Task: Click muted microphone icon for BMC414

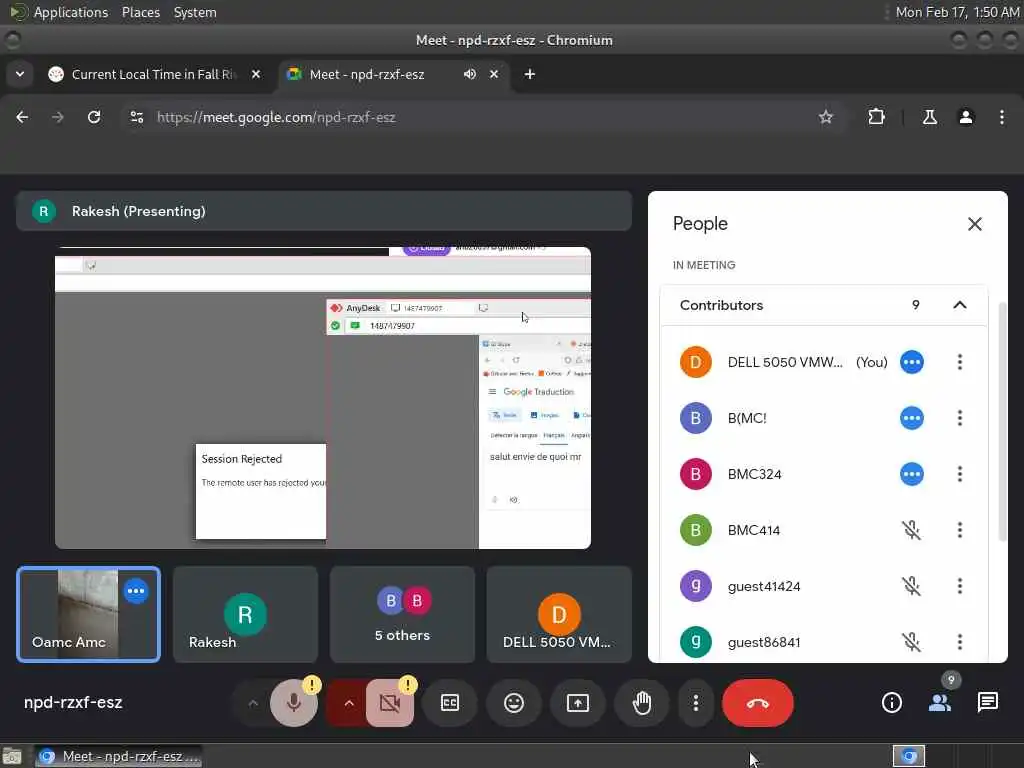Action: 912,530
